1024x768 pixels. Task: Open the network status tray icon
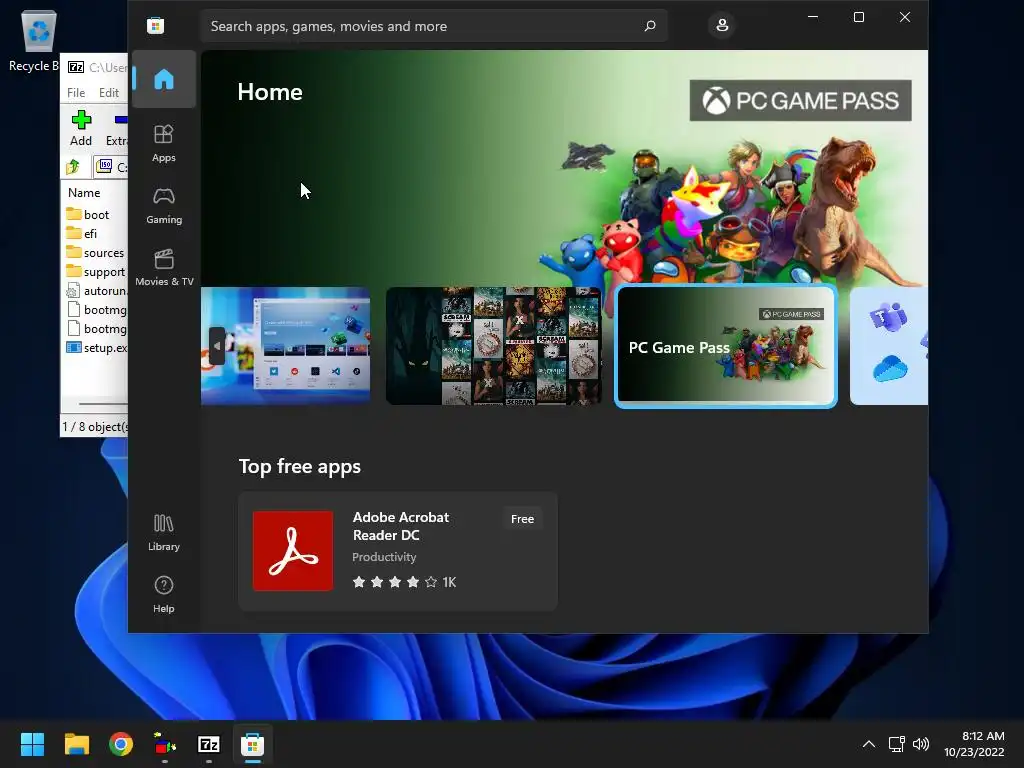pos(897,744)
